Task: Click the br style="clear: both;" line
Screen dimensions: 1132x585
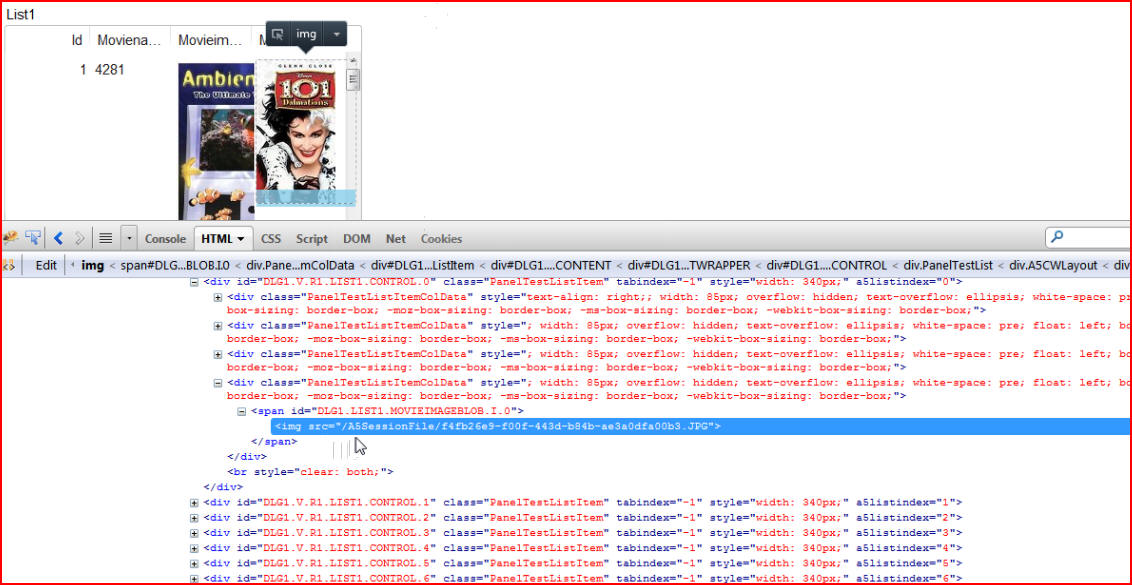Action: (311, 472)
